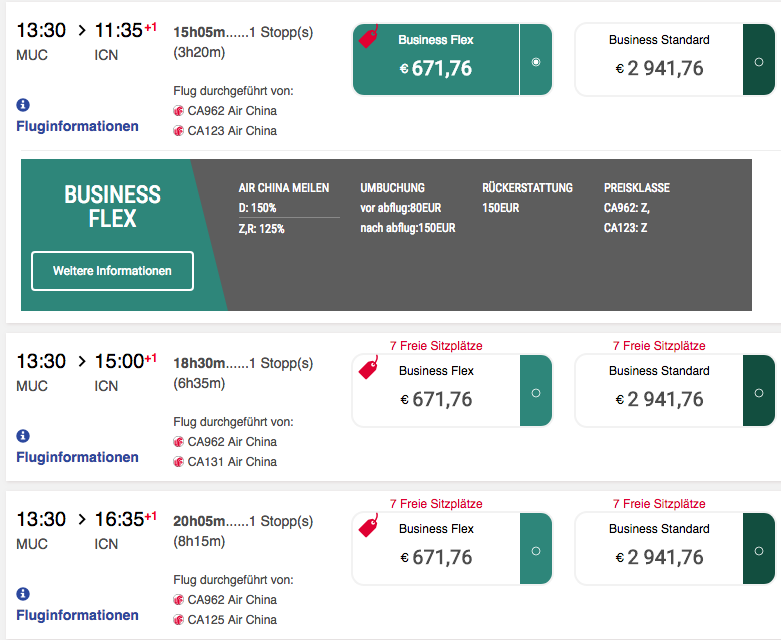Viewport: 781px width, 640px height.
Task: Select Business Standard radio for 16:35 arrival flight
Action: click(x=759, y=550)
